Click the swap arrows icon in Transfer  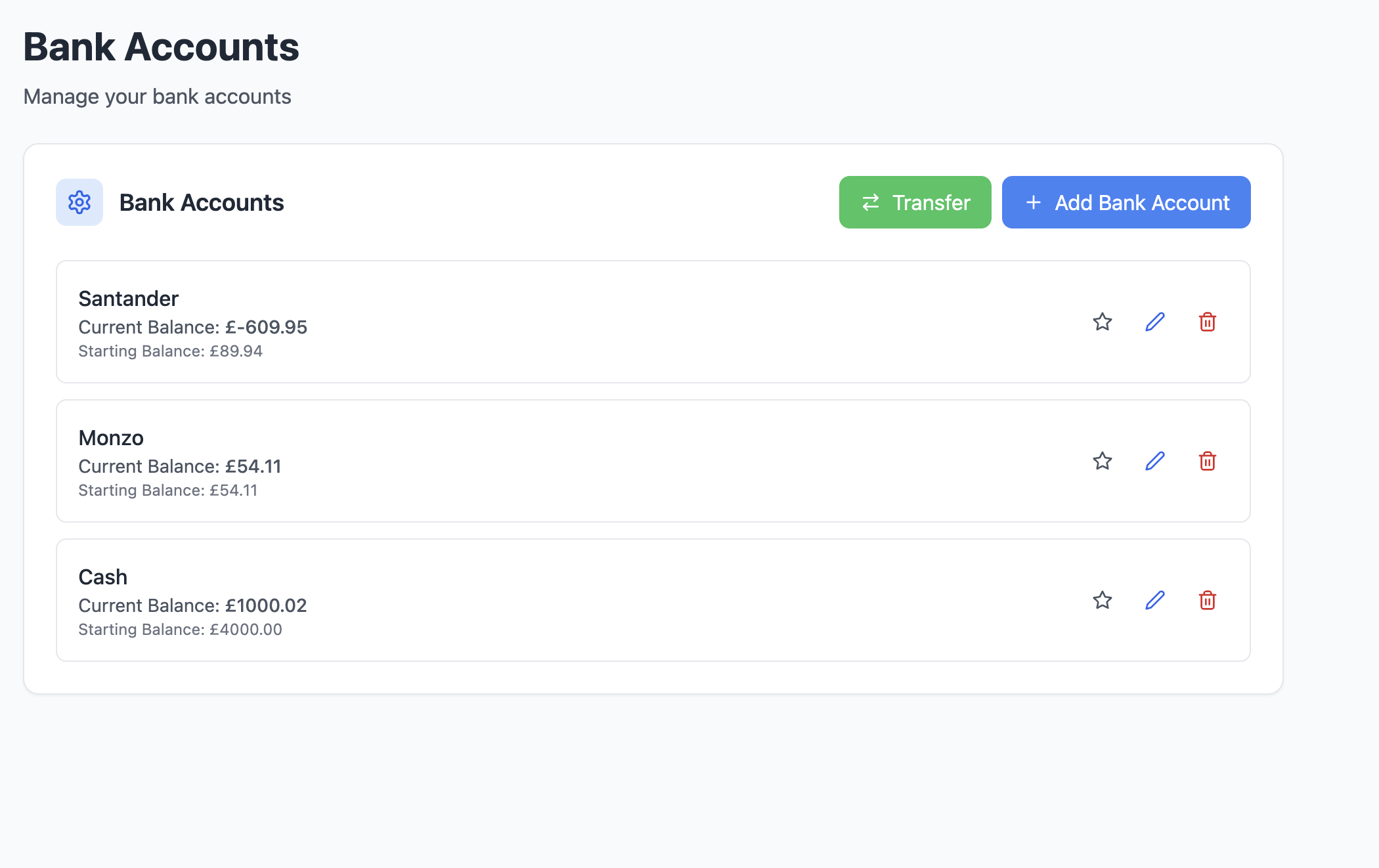871,202
